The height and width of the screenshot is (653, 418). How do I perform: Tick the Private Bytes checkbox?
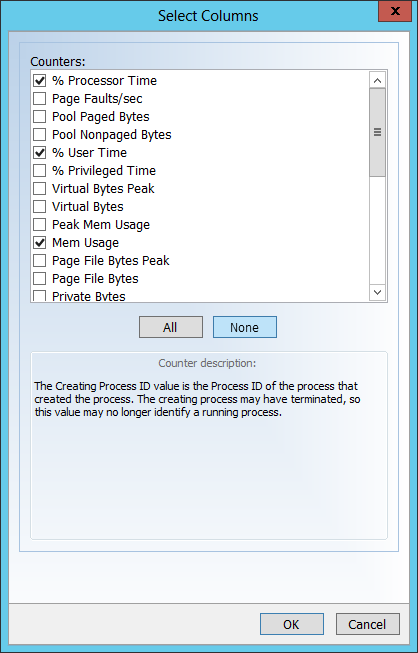tap(40, 296)
